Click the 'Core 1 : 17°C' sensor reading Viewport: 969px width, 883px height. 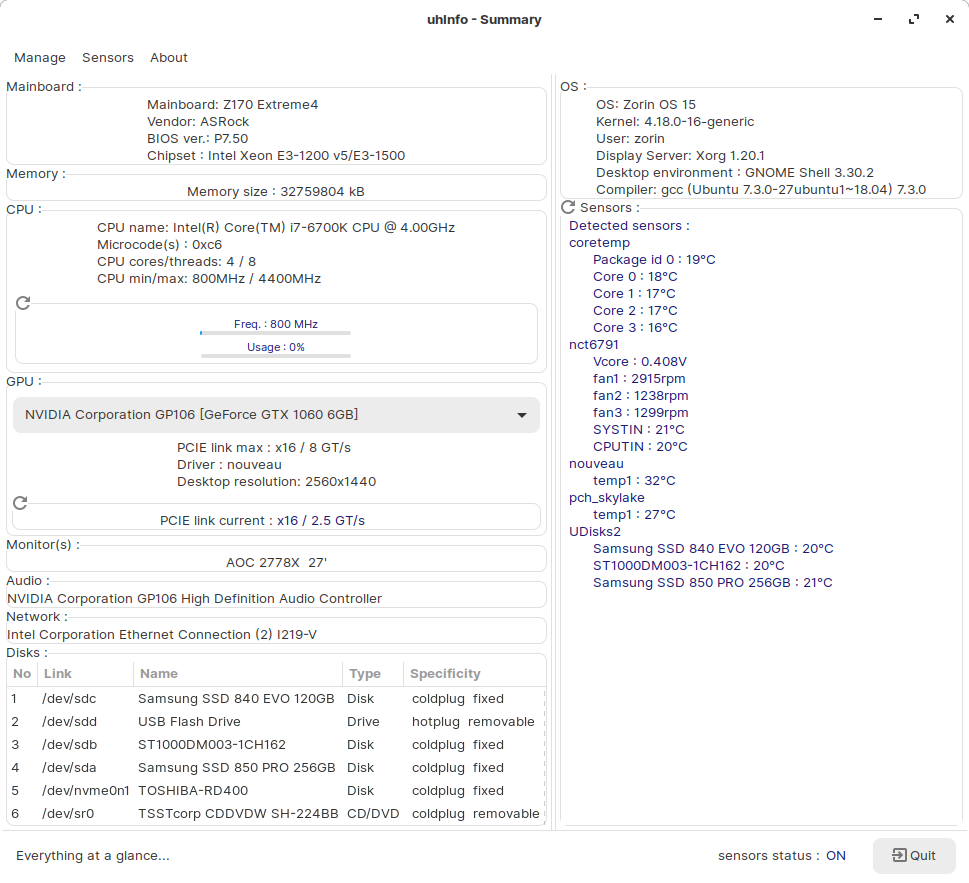[635, 294]
